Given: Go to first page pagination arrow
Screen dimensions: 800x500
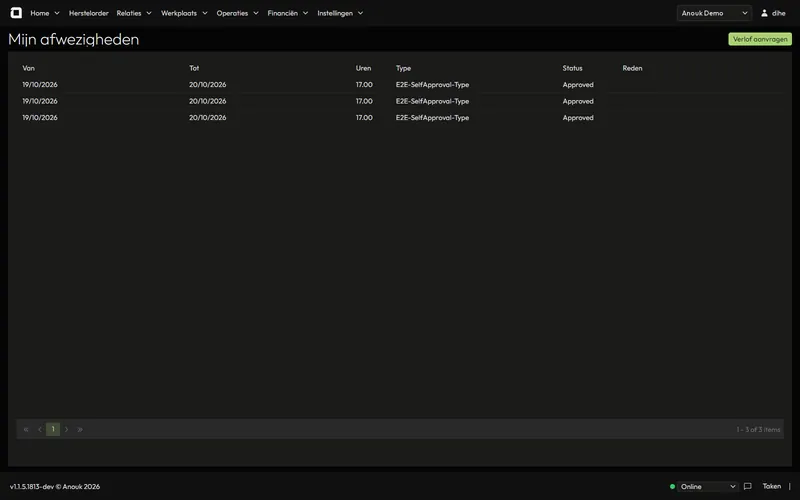Looking at the screenshot, I should click(x=26, y=430).
